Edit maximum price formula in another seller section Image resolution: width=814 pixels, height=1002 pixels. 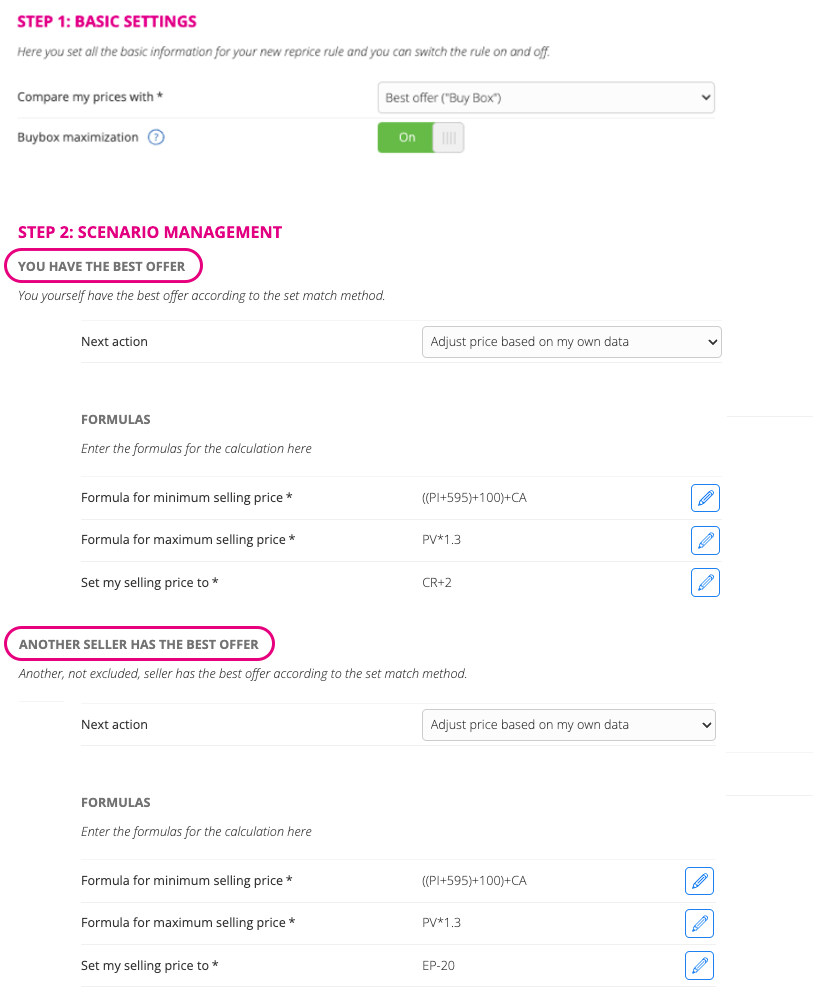[x=699, y=923]
